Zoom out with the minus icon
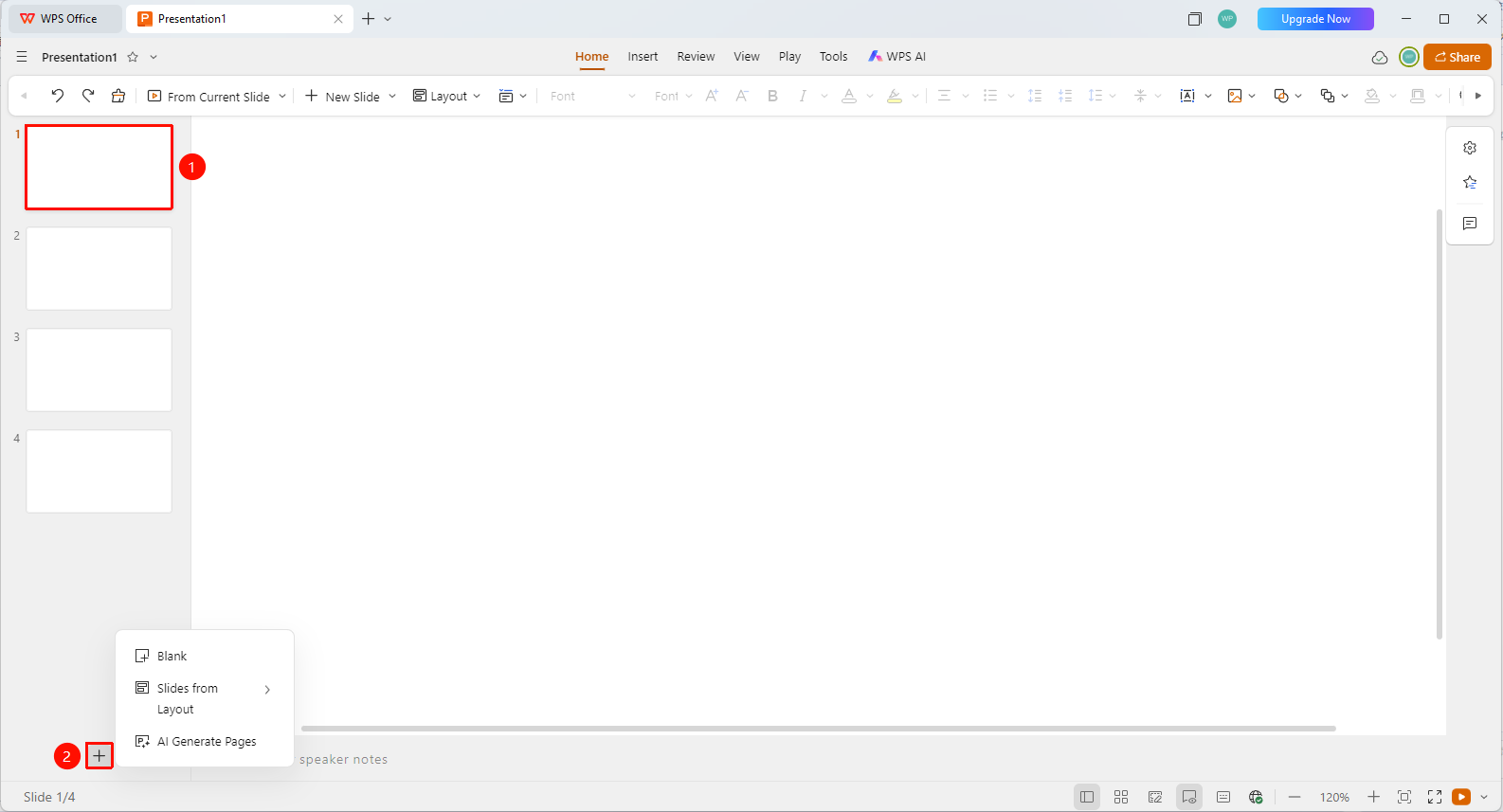This screenshot has width=1503, height=812. pos(1295,797)
